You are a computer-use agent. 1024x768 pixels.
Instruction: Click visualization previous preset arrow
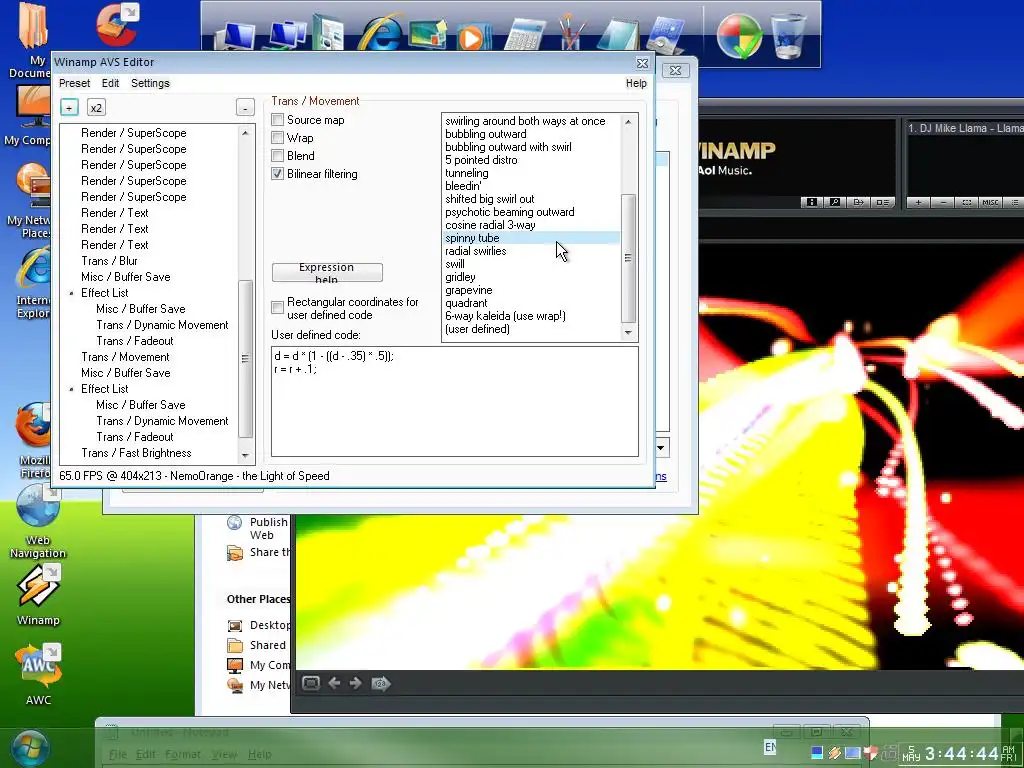click(x=334, y=683)
